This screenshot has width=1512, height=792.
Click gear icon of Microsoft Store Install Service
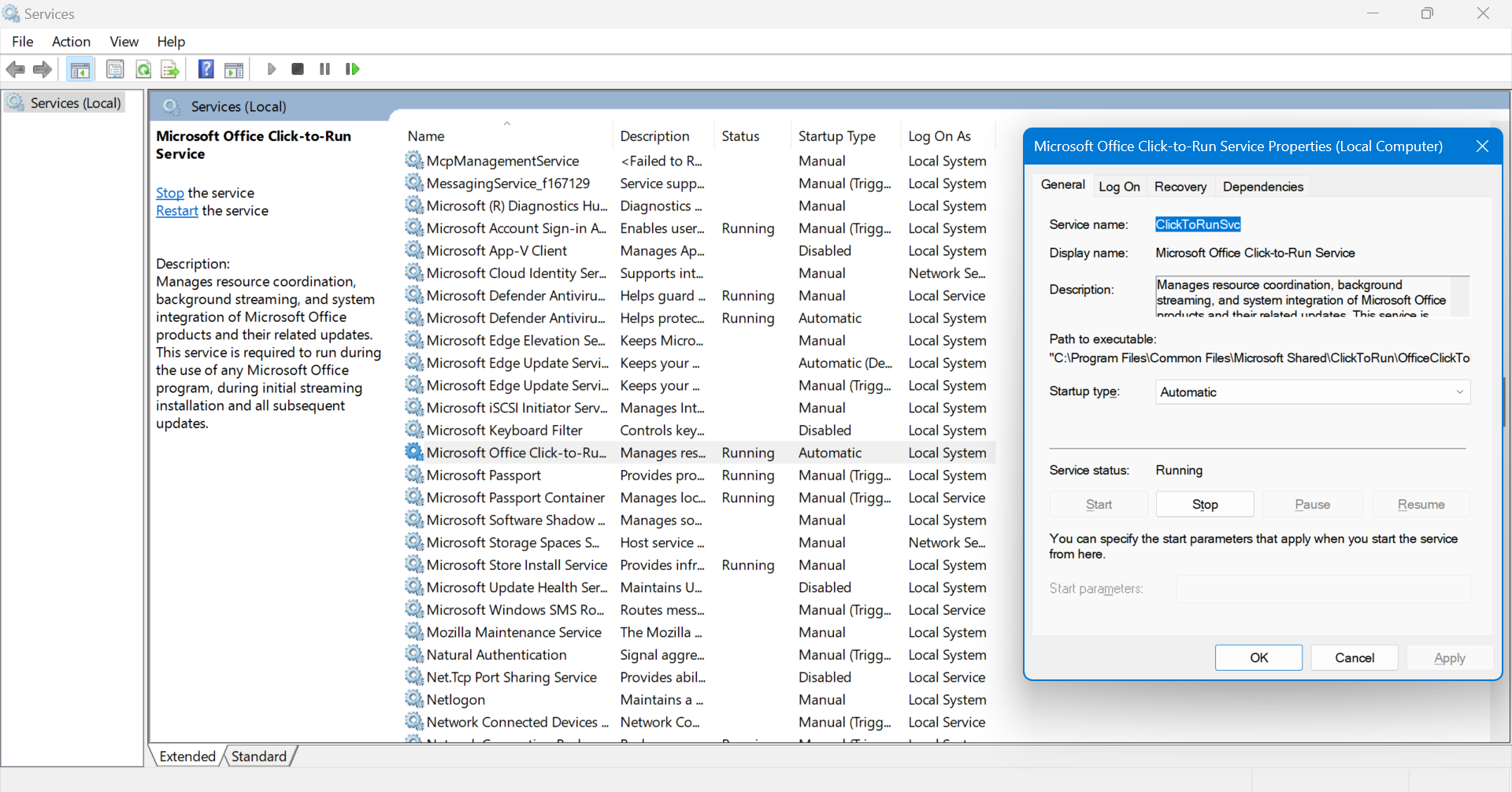point(414,564)
